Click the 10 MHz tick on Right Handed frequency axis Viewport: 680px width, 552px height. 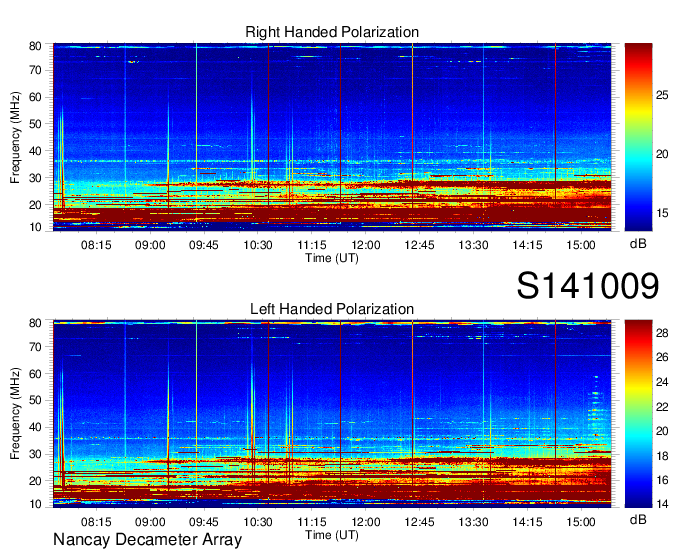point(35,227)
